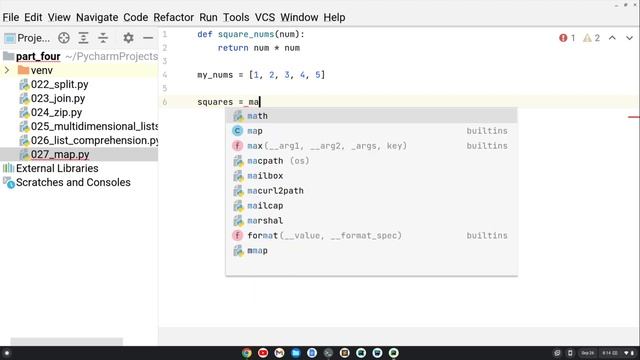
Task: Open the Files app from the shelf
Action: pyautogui.click(x=296, y=353)
